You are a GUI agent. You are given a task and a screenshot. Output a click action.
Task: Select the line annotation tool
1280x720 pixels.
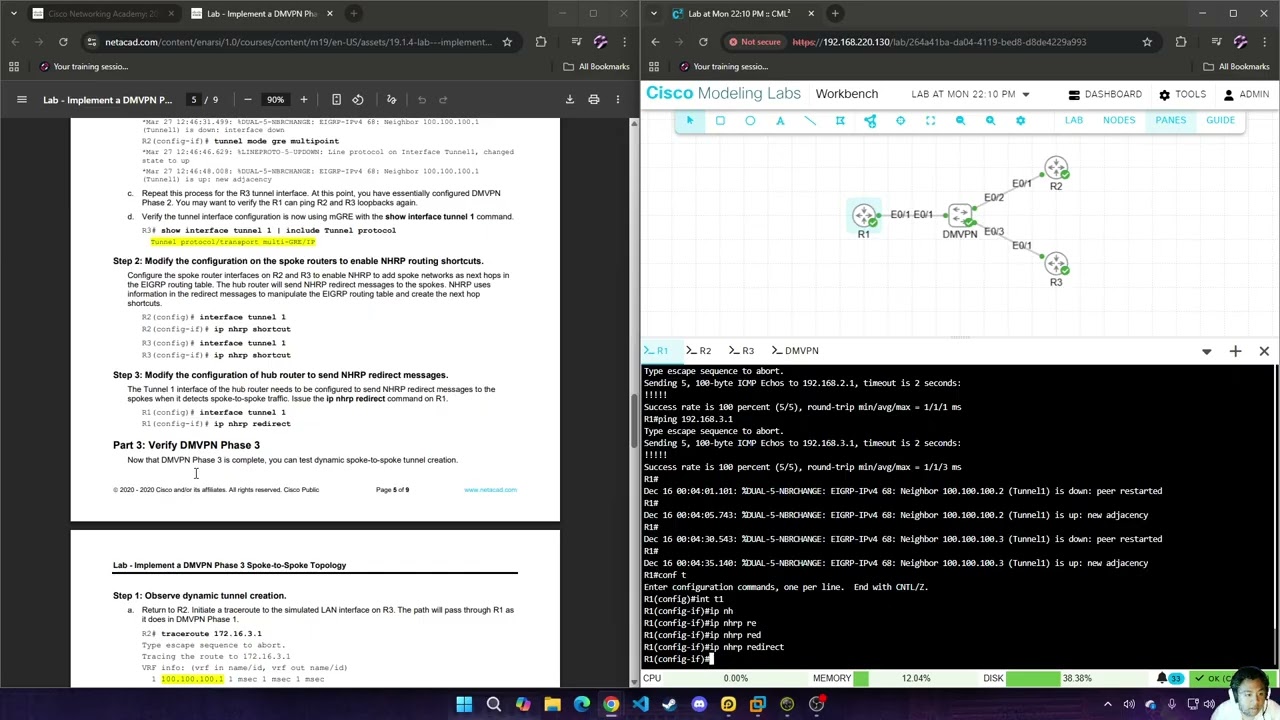pos(810,120)
